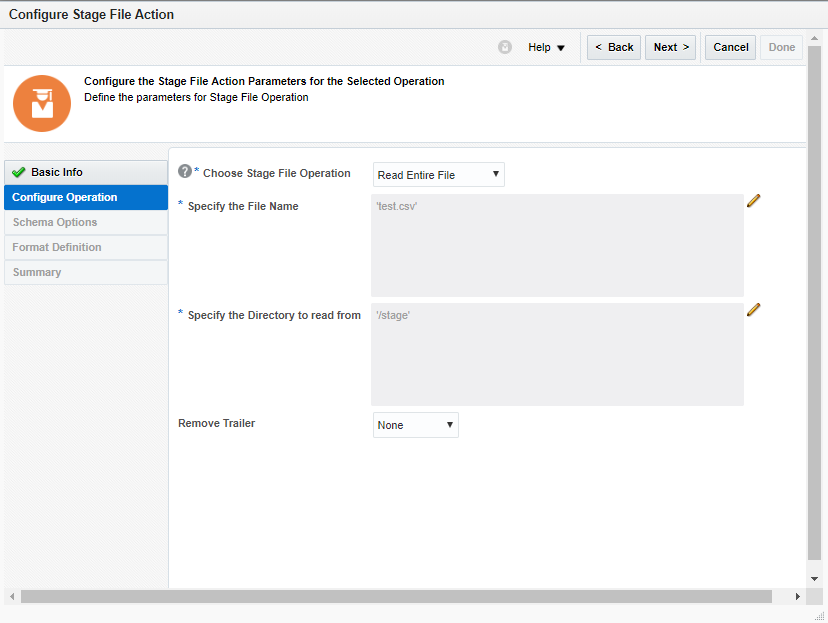
Task: Open the Help dropdown menu
Action: click(546, 47)
